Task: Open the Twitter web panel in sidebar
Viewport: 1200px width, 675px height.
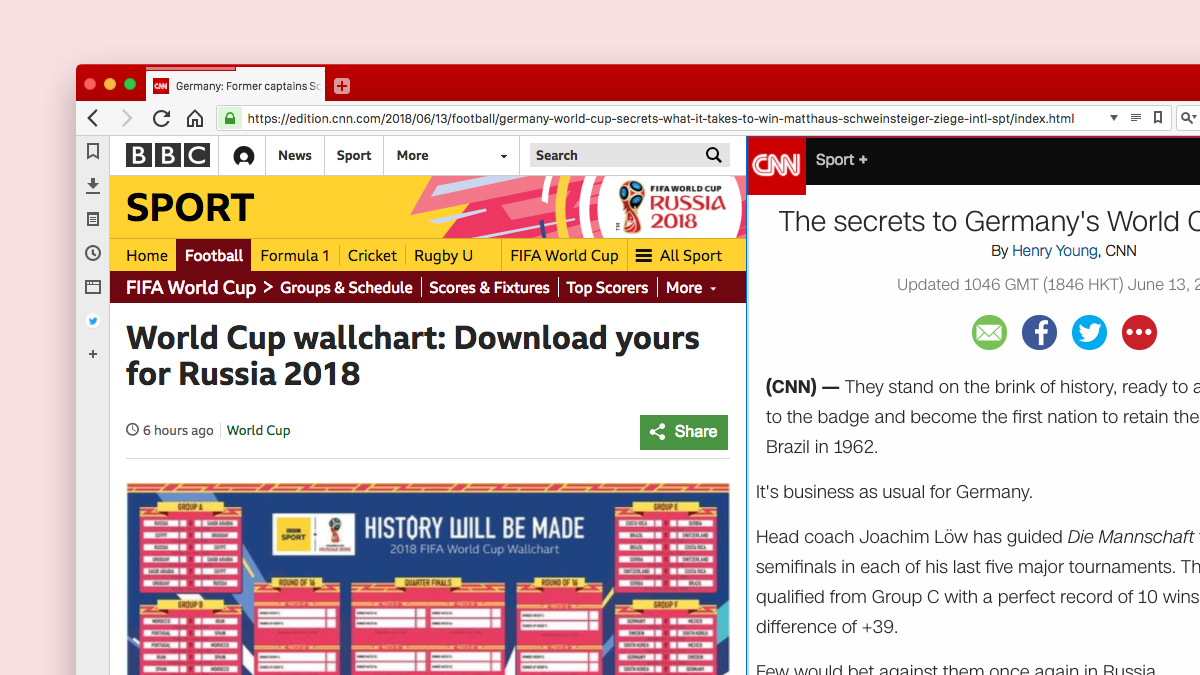Action: tap(93, 321)
